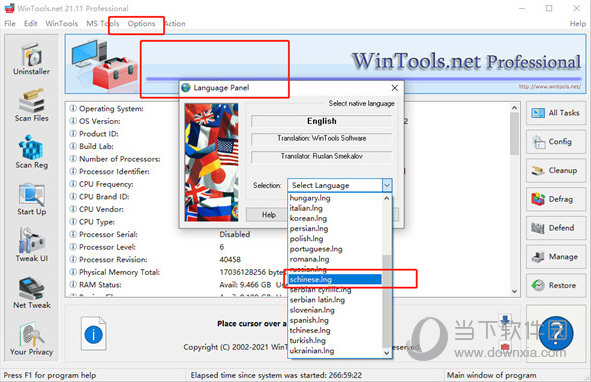Click language list scroll-up arrow
The image size is (591, 382).
pyautogui.click(x=387, y=198)
